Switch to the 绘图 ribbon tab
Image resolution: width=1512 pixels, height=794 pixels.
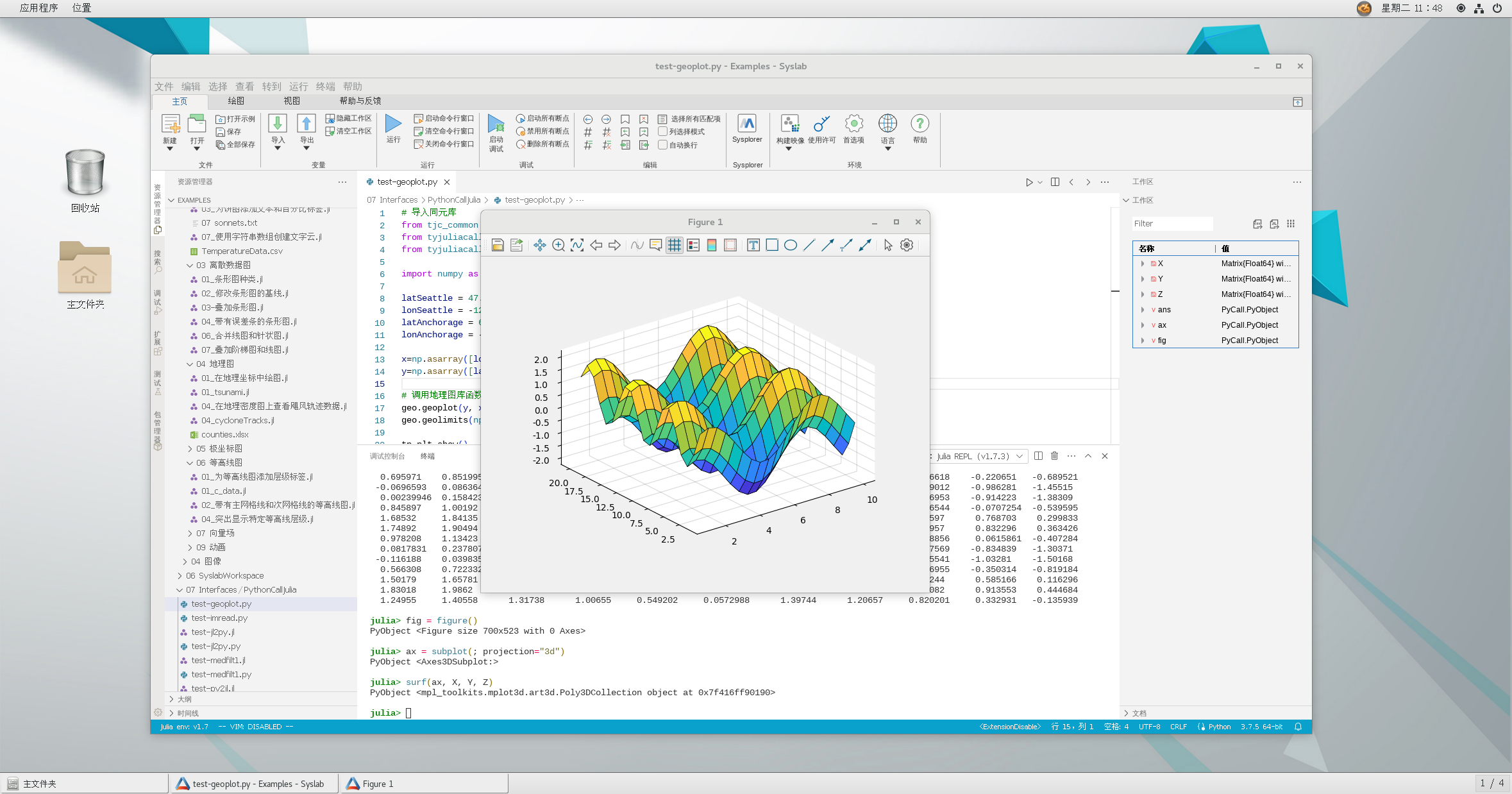(x=236, y=101)
